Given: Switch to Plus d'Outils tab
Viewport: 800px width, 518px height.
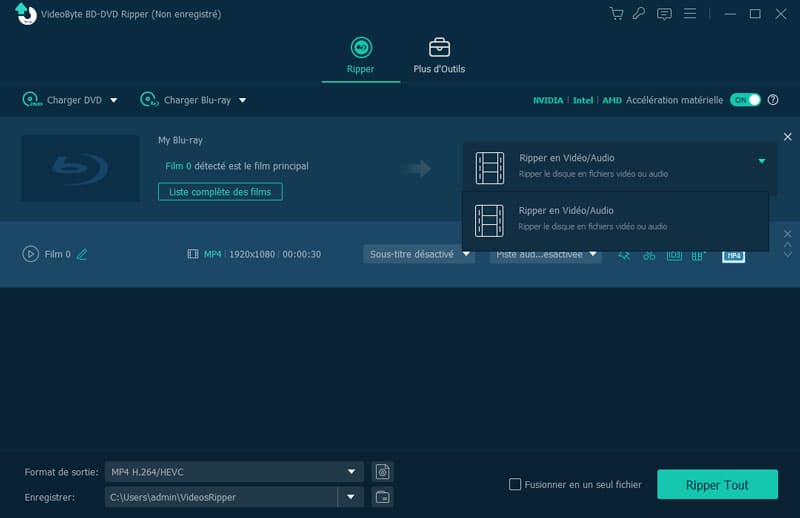Looking at the screenshot, I should 439,56.
